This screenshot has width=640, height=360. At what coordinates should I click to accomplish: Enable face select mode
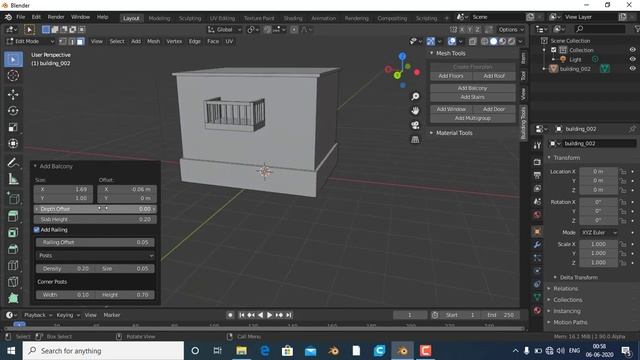pos(80,41)
